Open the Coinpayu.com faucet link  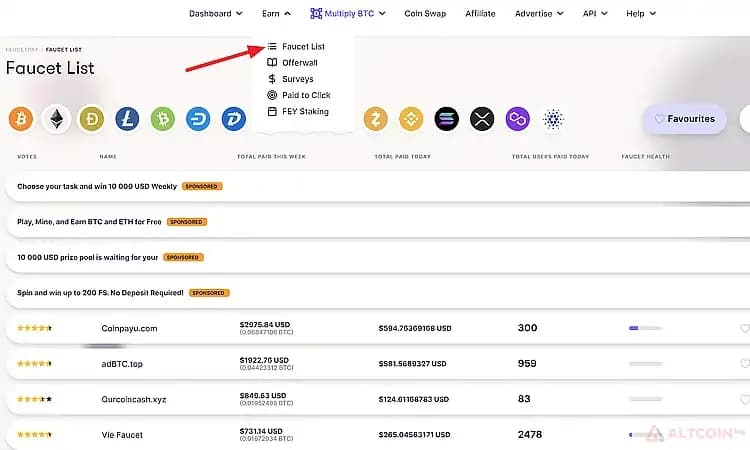(x=129, y=329)
